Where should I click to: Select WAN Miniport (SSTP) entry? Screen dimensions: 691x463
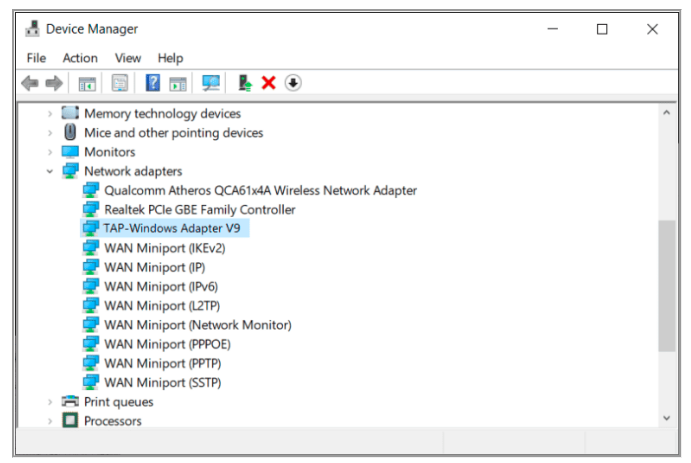click(x=163, y=382)
